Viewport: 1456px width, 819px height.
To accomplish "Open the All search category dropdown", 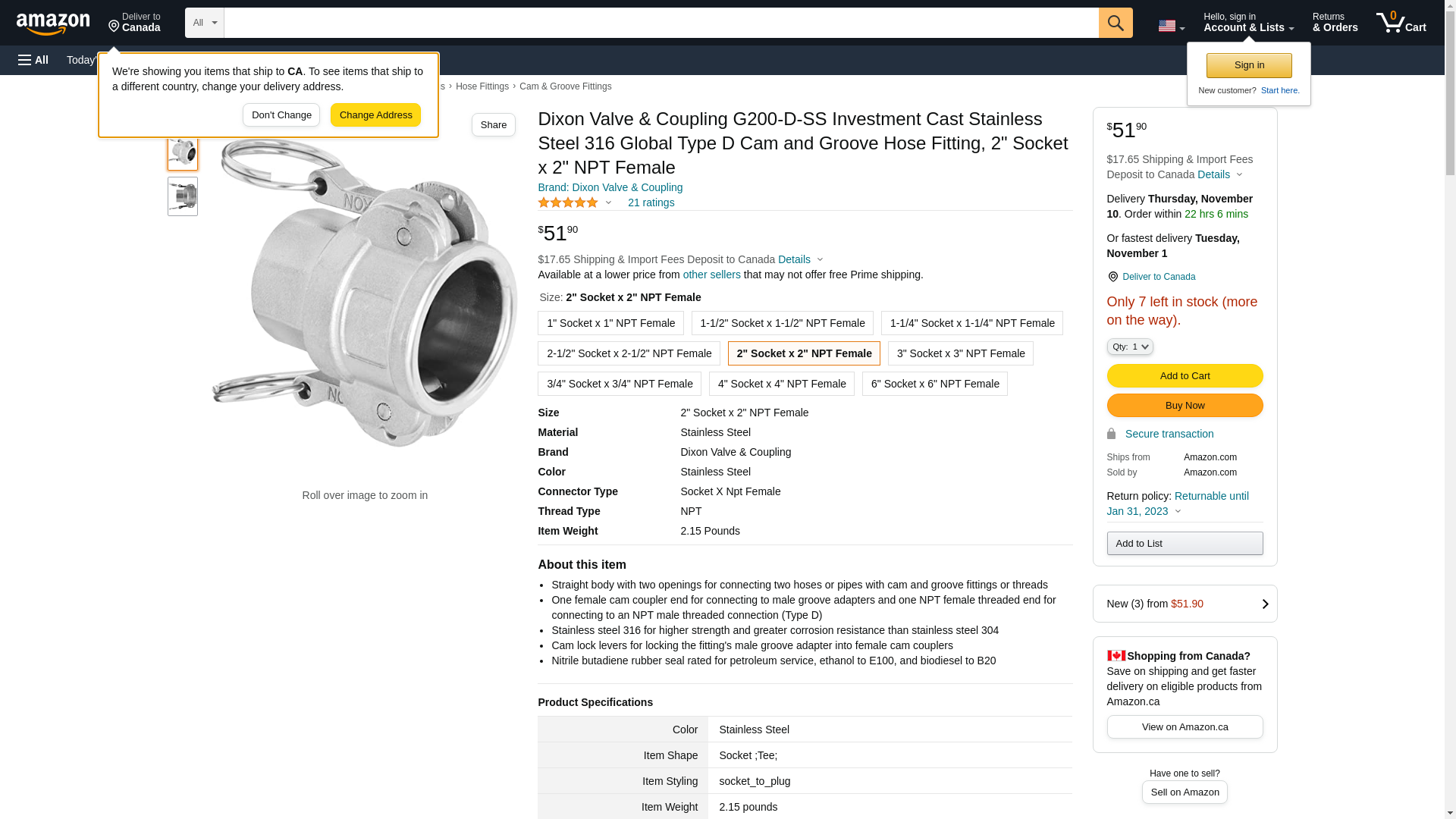I will coord(204,23).
